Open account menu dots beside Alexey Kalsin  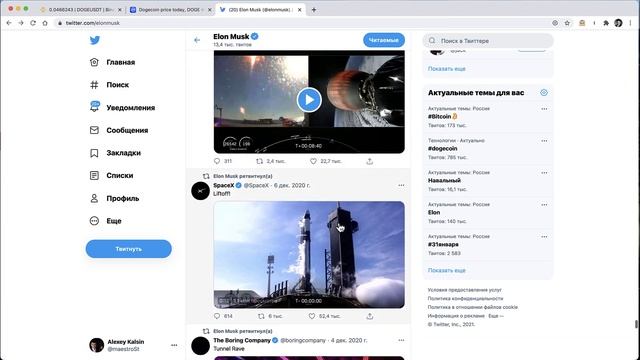pos(174,345)
